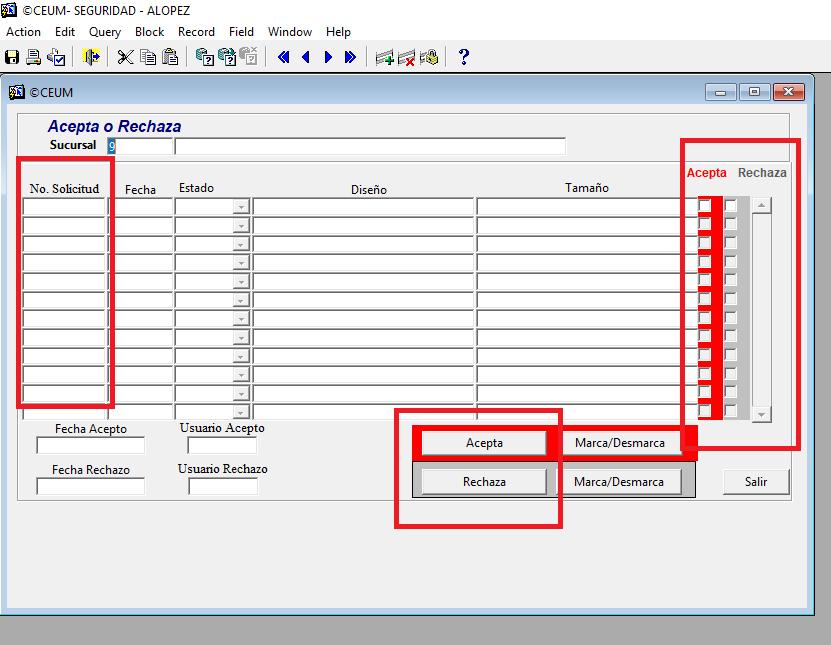Viewport: 831px width, 645px height.
Task: Click the Enter Query toolbar icon
Action: tap(205, 57)
